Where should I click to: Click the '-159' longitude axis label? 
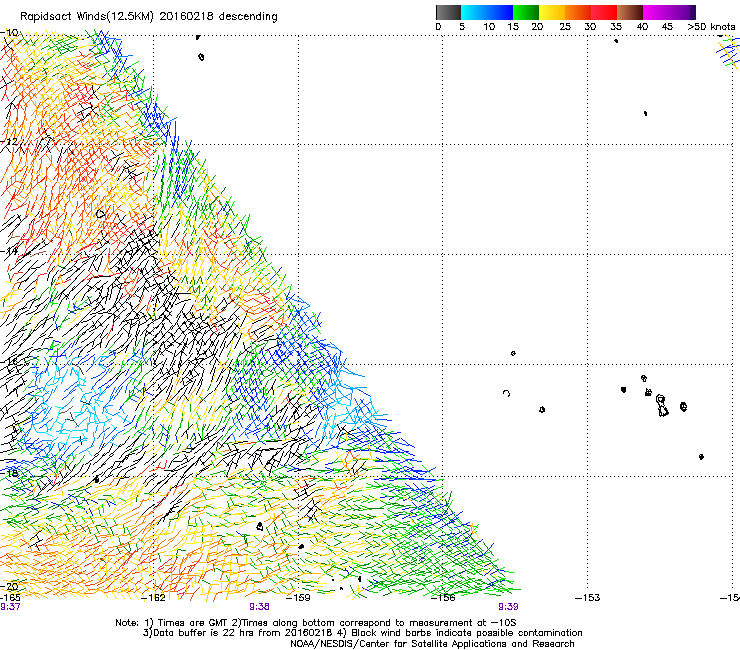(298, 598)
